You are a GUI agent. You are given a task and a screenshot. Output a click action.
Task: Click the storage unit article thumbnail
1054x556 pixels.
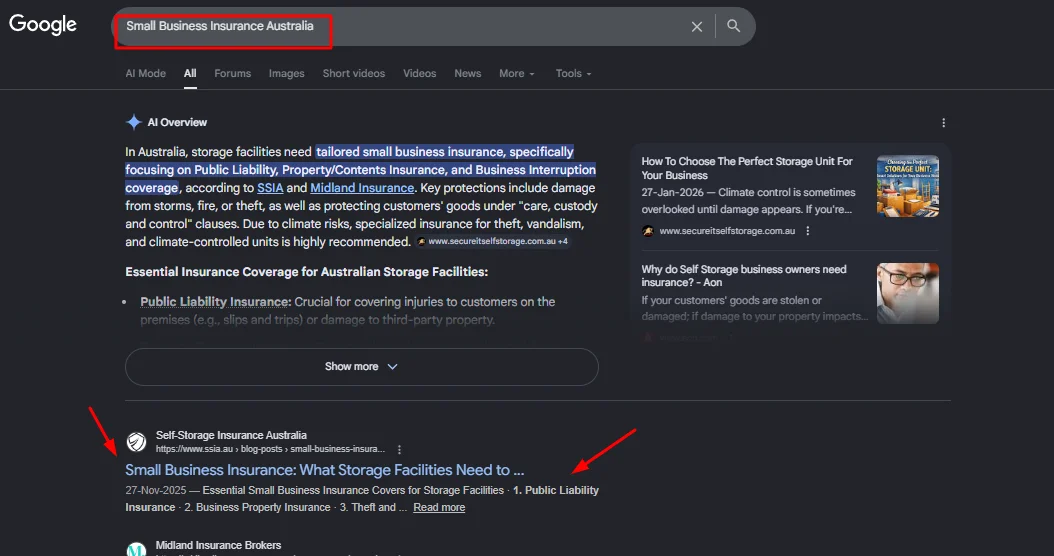(907, 186)
